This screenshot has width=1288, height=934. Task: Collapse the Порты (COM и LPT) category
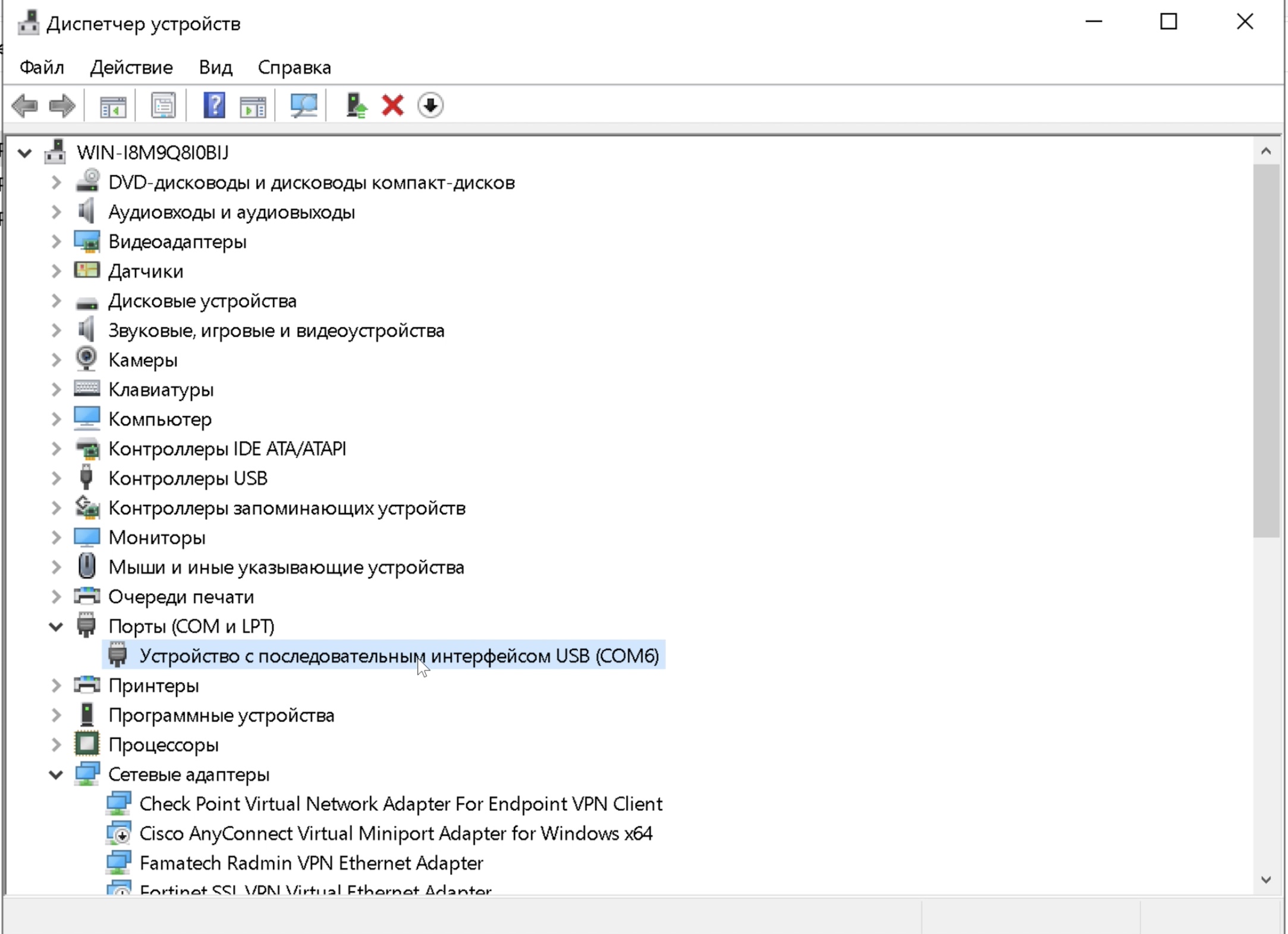click(x=55, y=626)
